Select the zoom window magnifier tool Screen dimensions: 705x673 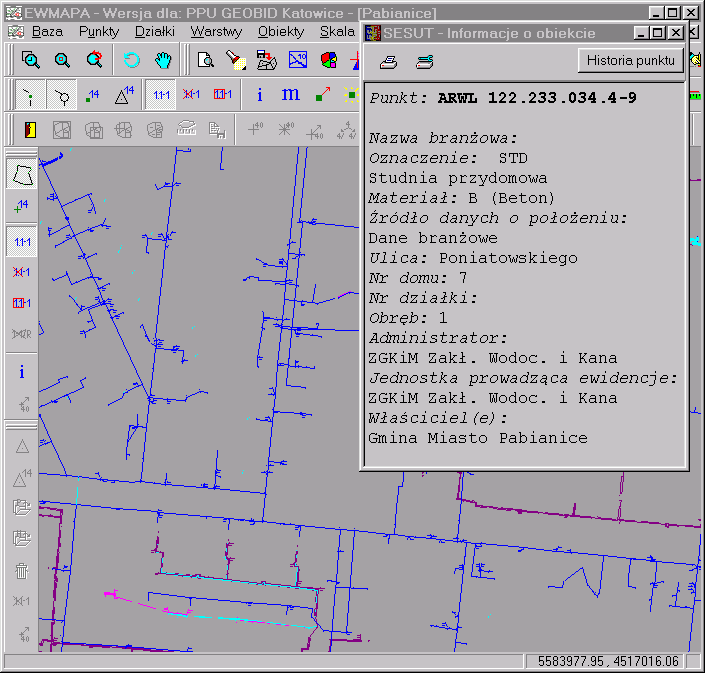tap(31, 60)
